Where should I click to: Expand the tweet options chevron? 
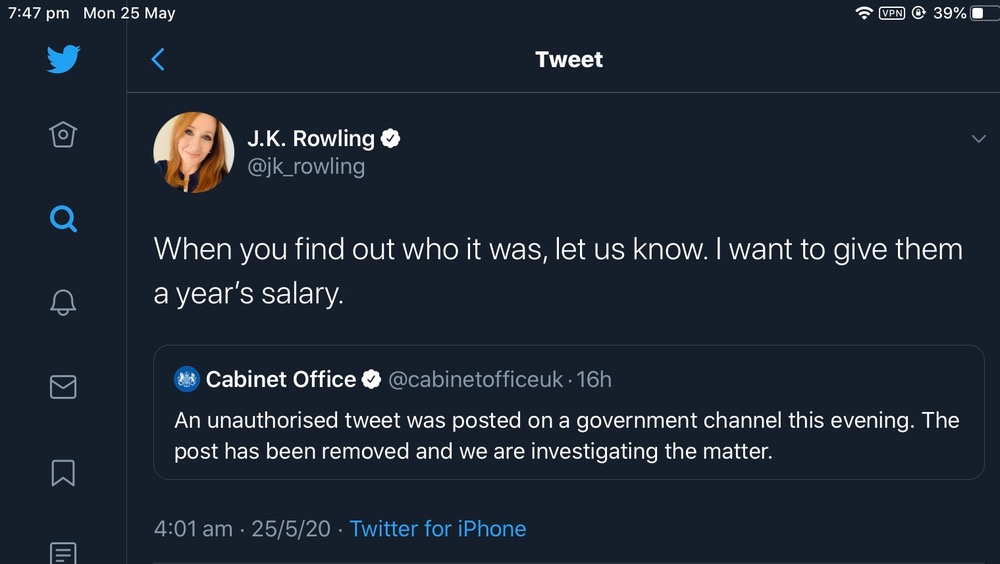click(x=978, y=139)
